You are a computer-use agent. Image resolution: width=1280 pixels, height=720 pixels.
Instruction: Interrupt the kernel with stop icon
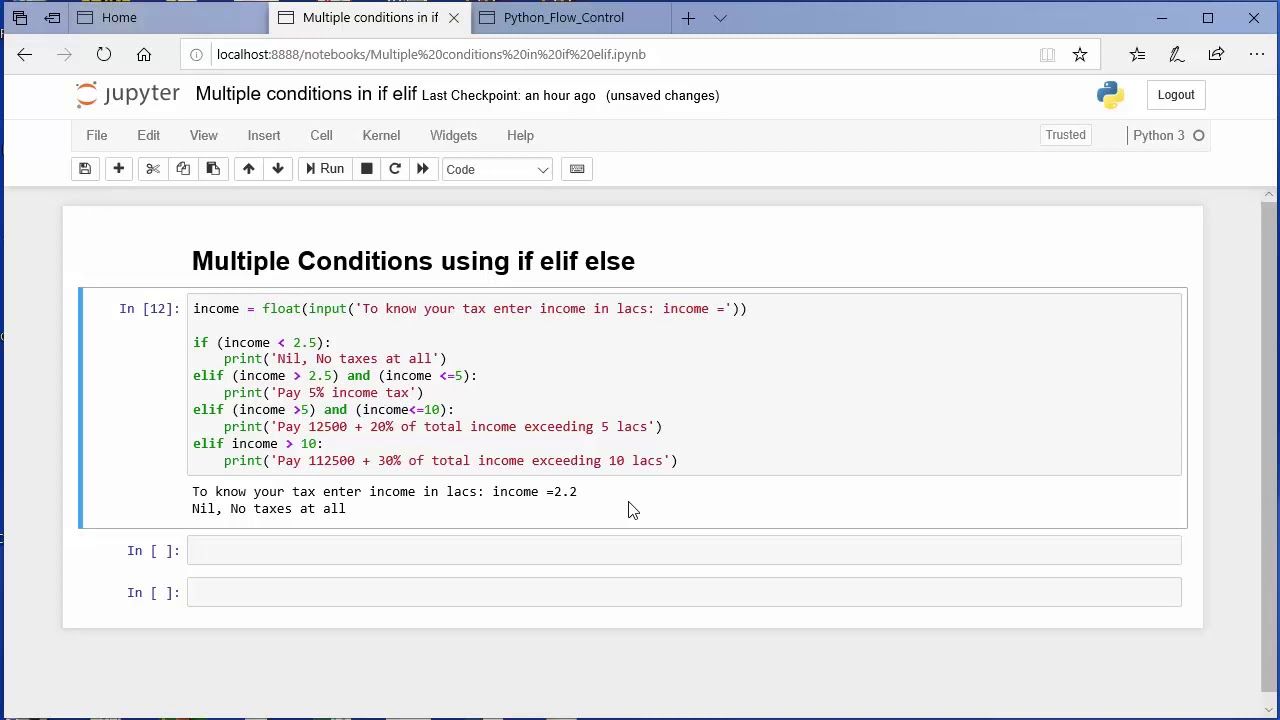(367, 169)
